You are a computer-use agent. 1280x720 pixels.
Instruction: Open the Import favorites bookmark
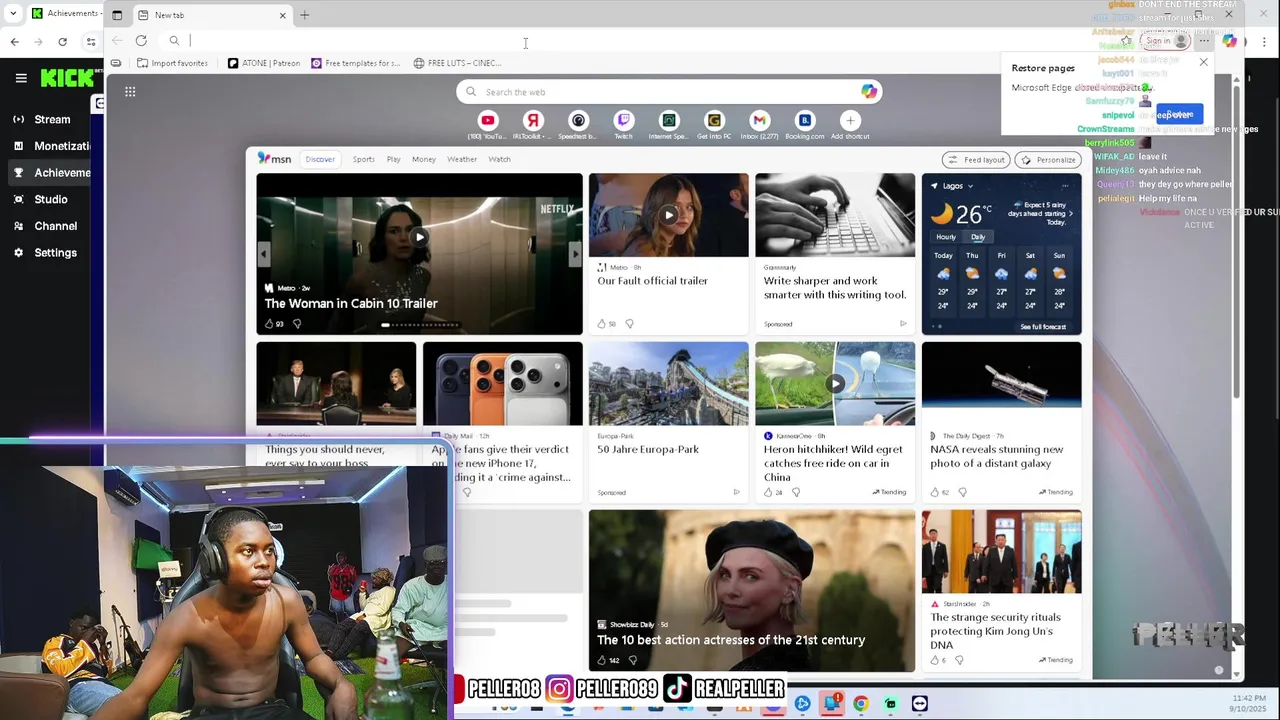[172, 63]
